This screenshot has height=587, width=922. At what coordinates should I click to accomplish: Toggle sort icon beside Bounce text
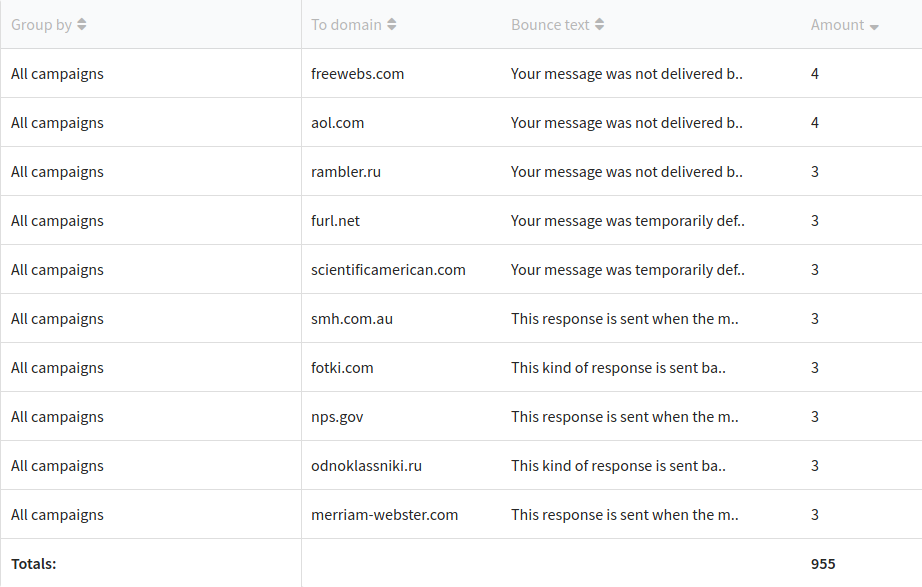599,25
